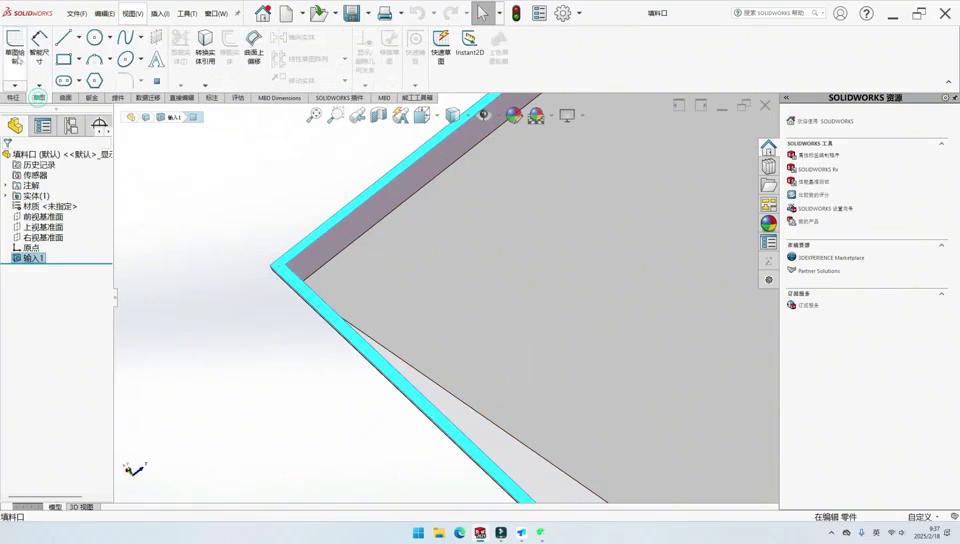
Task: Pick the Line sketch tool
Action: tap(64, 38)
